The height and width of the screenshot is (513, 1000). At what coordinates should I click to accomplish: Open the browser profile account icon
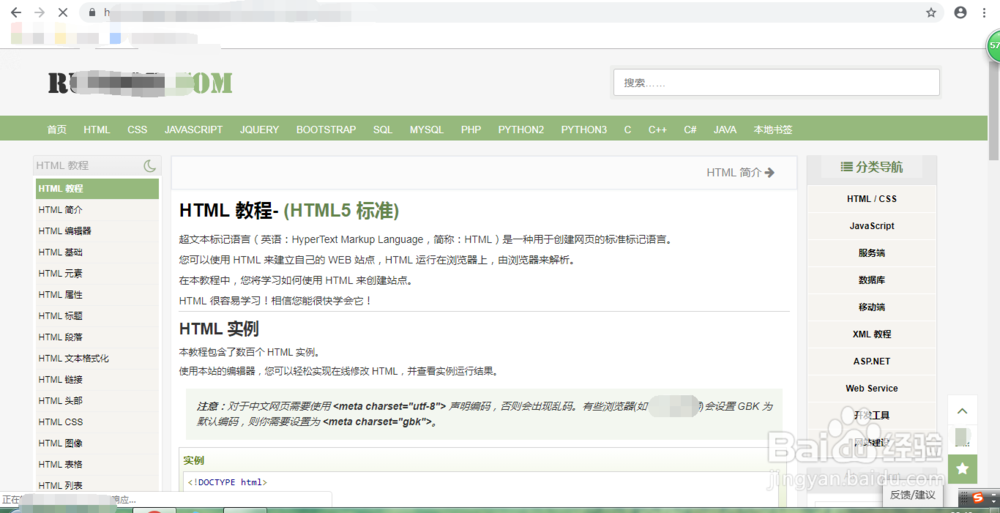click(960, 12)
